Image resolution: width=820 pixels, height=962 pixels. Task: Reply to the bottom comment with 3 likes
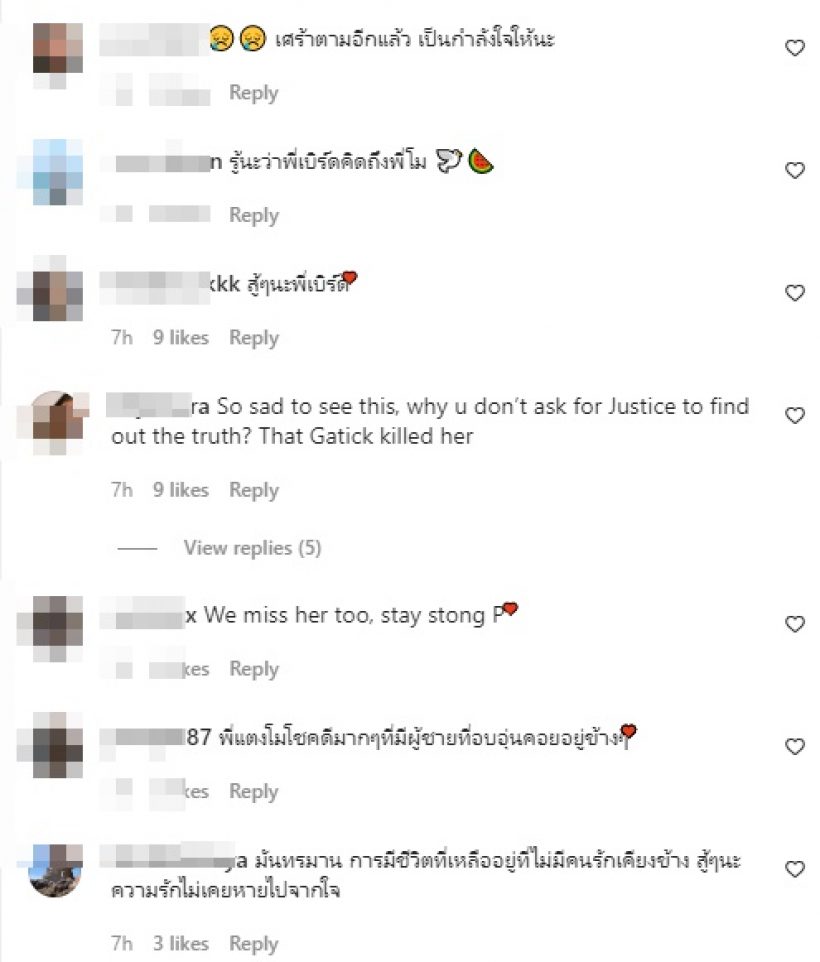click(253, 944)
